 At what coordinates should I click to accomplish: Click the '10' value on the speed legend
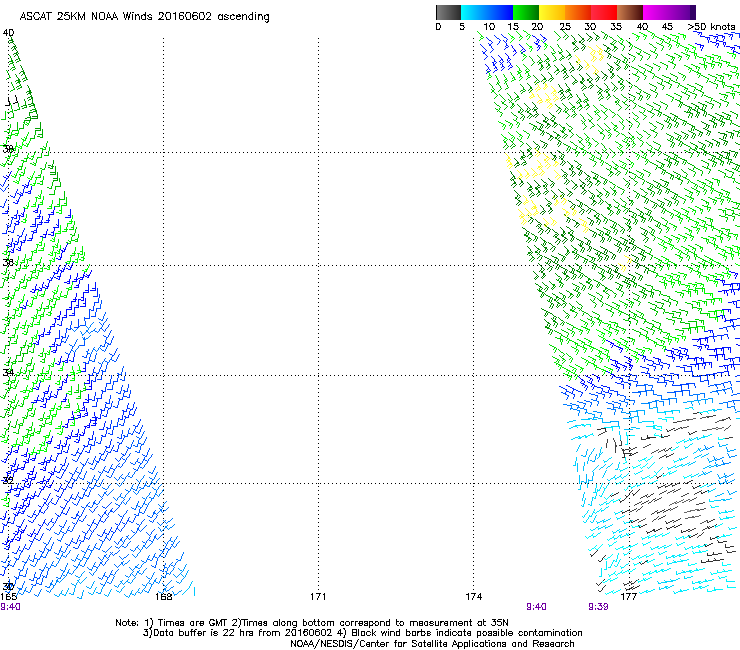pyautogui.click(x=489, y=27)
